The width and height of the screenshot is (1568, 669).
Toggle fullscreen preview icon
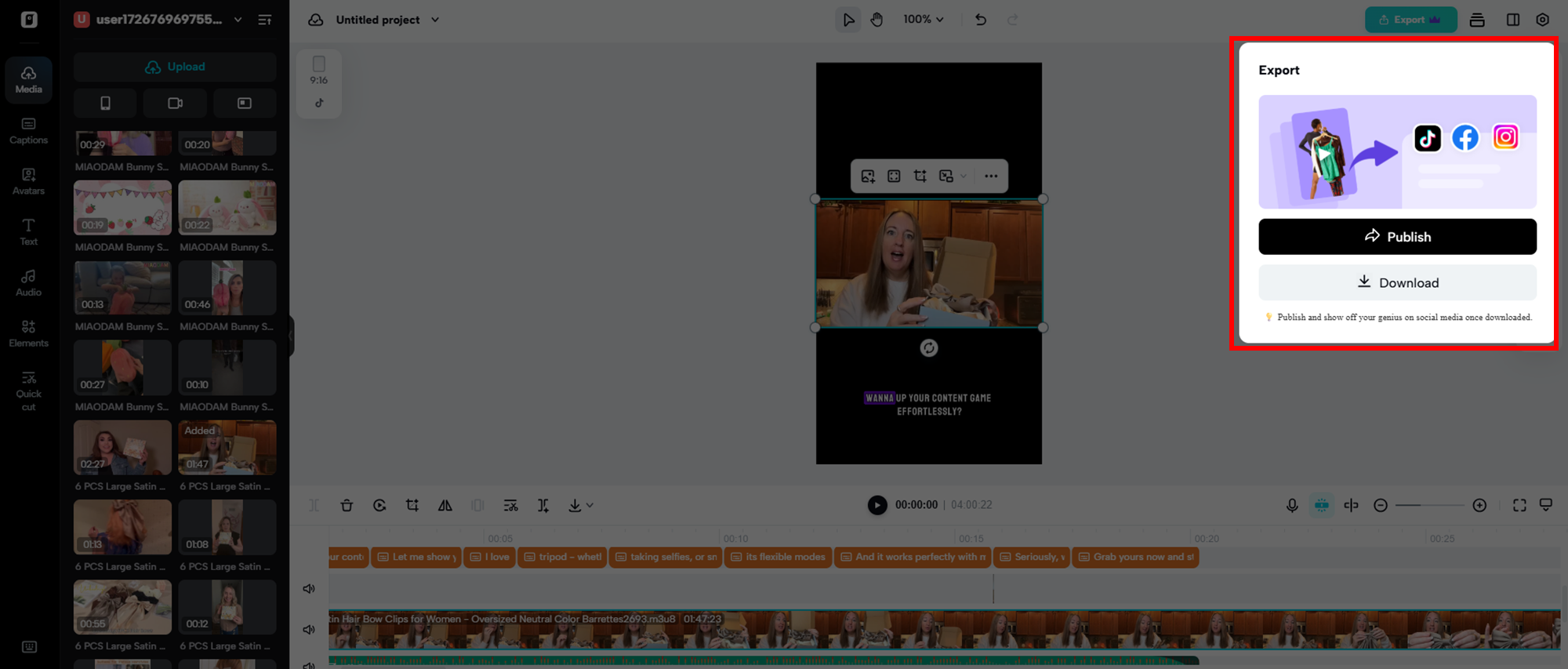(x=1519, y=506)
